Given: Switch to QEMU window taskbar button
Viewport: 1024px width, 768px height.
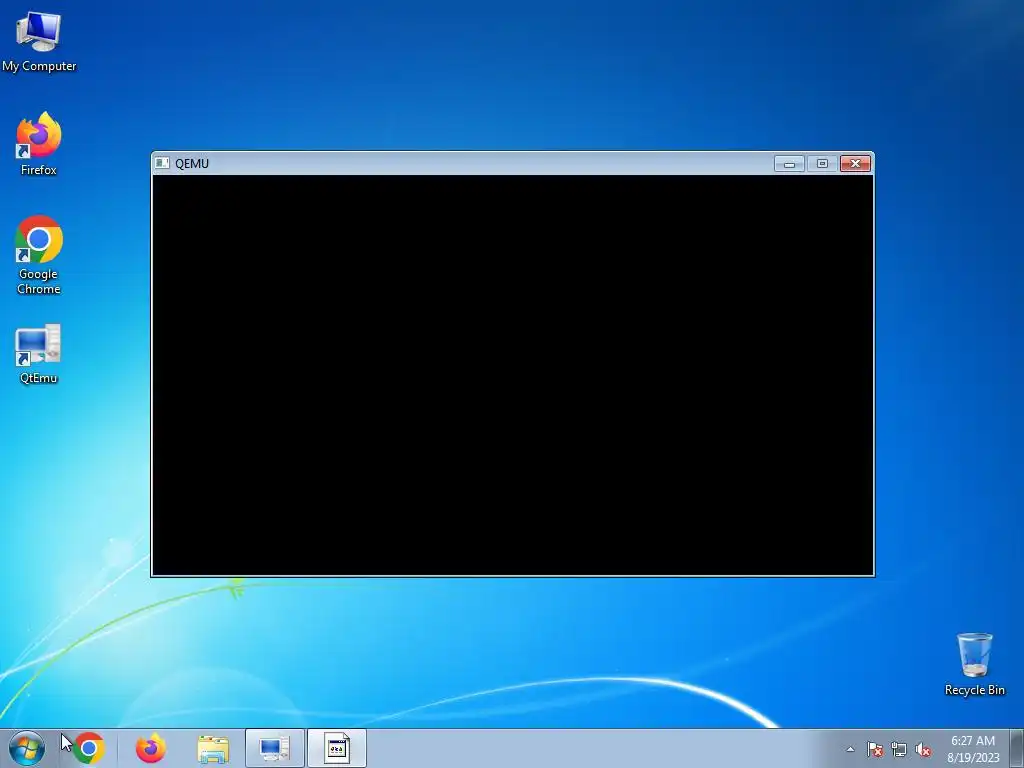Looking at the screenshot, I should (336, 748).
